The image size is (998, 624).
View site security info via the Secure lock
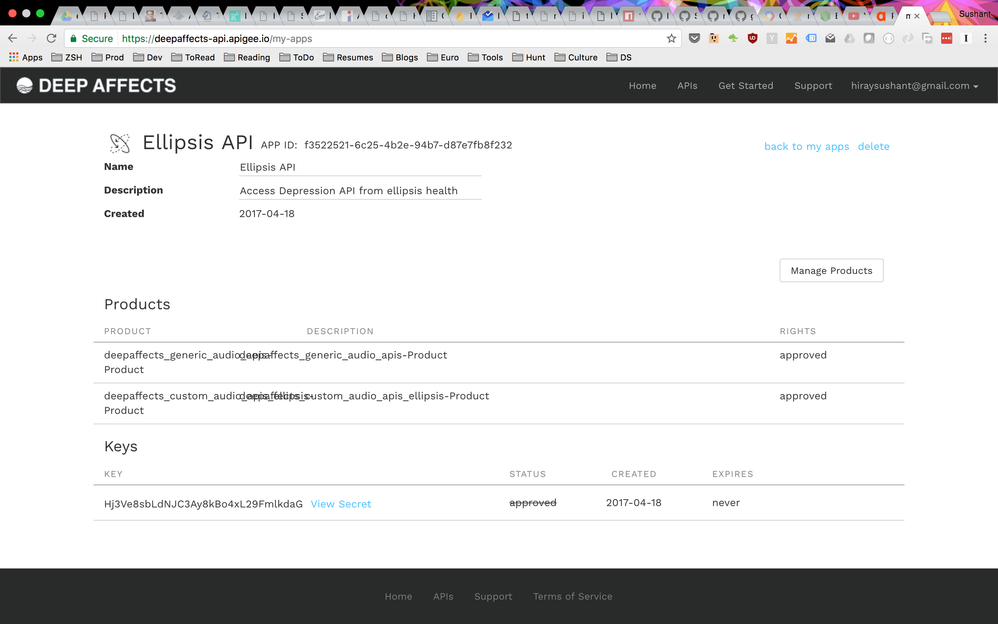[x=92, y=38]
